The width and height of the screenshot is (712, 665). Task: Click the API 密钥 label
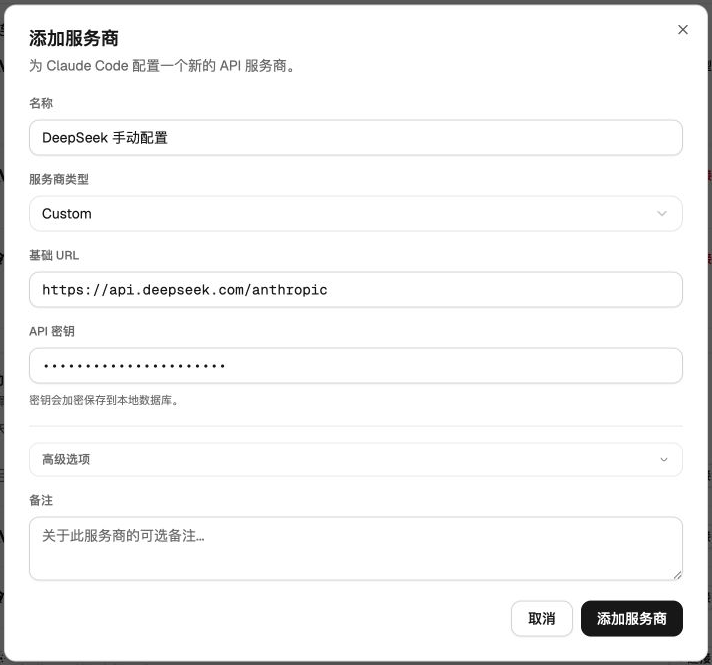(52, 331)
